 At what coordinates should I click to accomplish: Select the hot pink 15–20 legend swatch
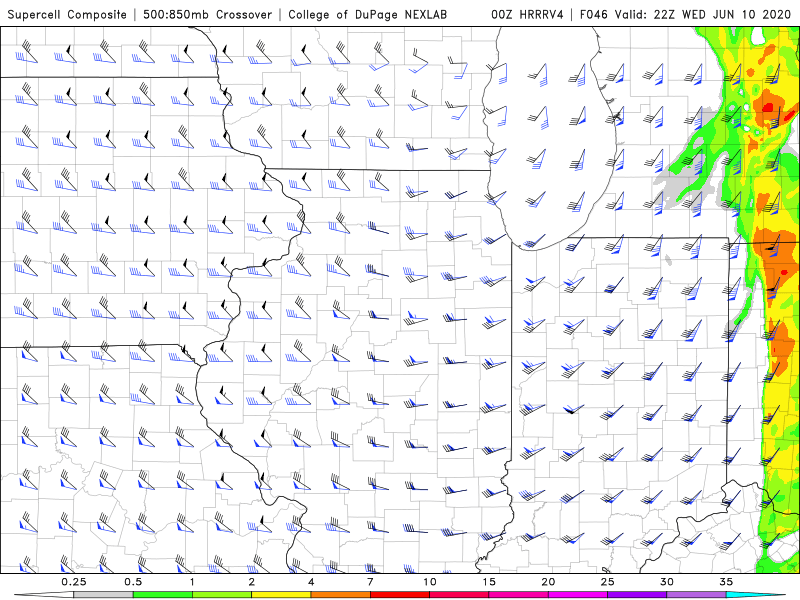click(x=518, y=595)
